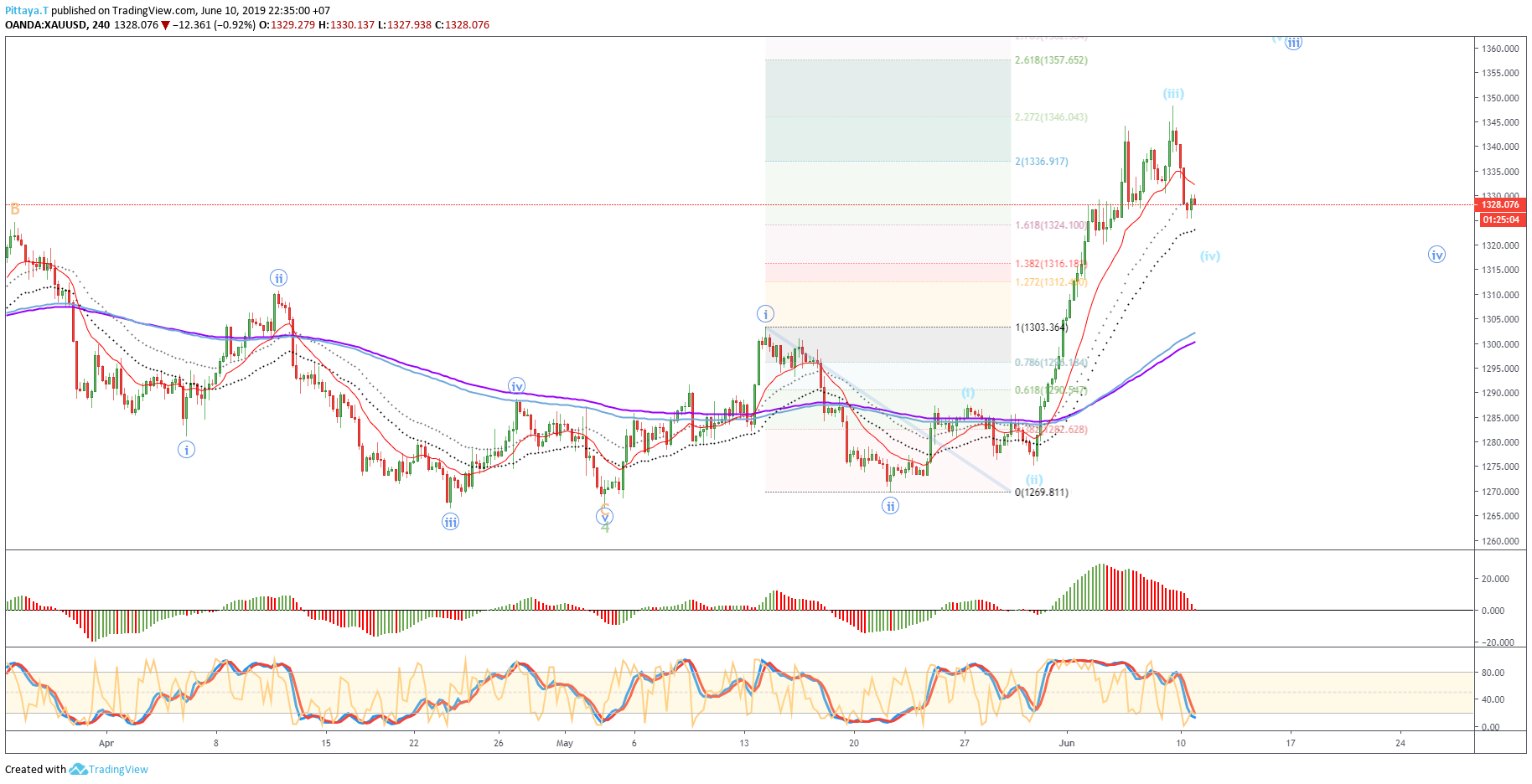Click the Fibonacci 0(1269.811) level label
1532x784 pixels.
[1042, 493]
